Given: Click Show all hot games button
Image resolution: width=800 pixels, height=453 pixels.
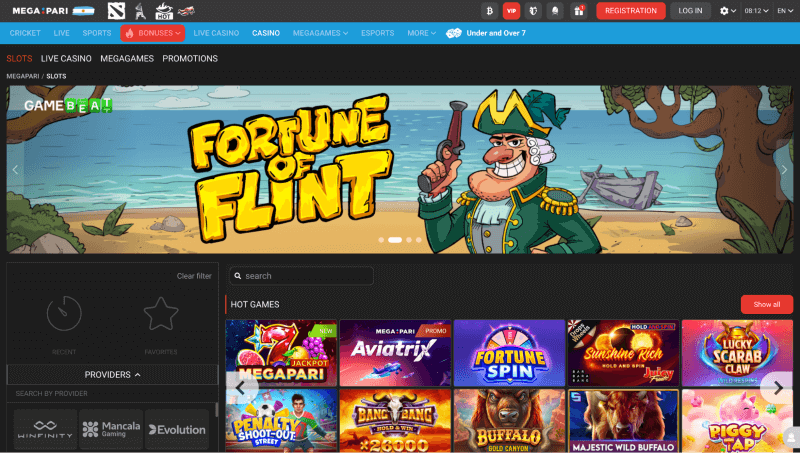Looking at the screenshot, I should tap(767, 305).
